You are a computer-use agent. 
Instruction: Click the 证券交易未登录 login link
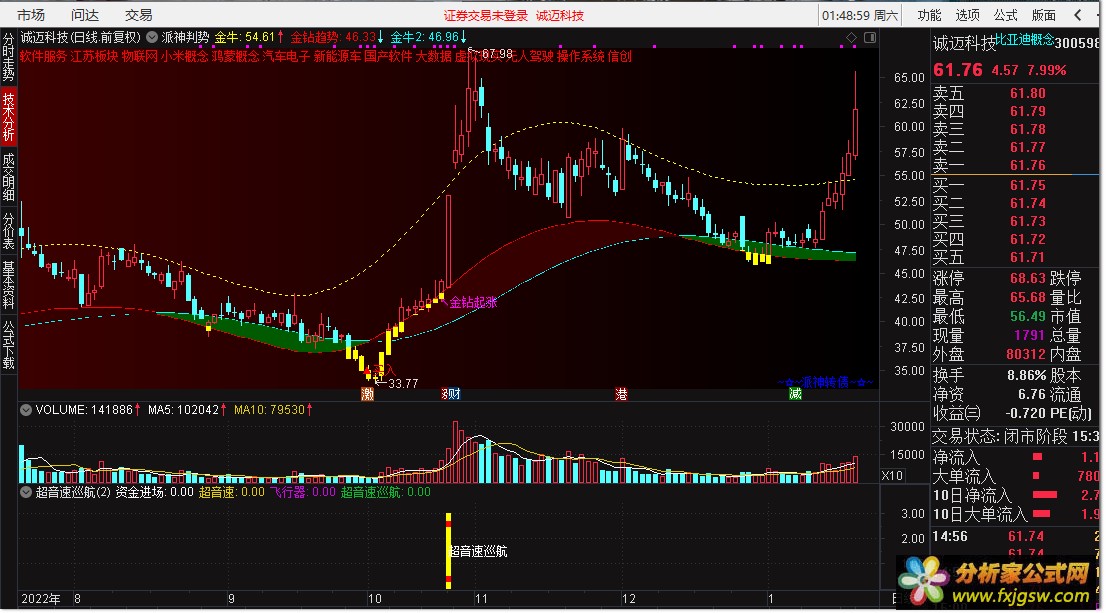485,16
